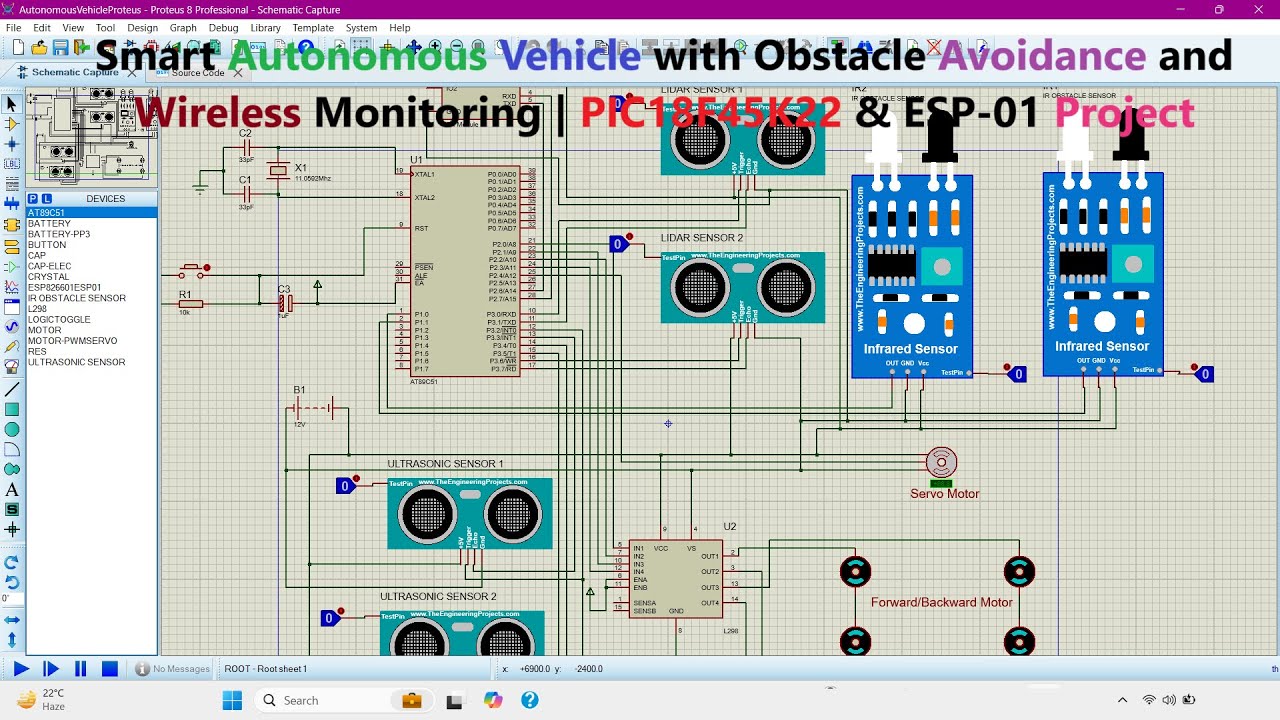Click the Open Project folder icon
The width and height of the screenshot is (1280, 720).
(39, 47)
